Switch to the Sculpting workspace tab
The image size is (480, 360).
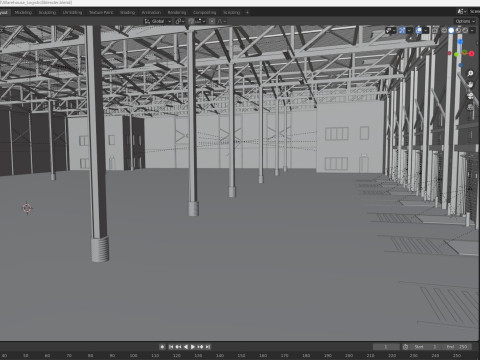pyautogui.click(x=47, y=12)
